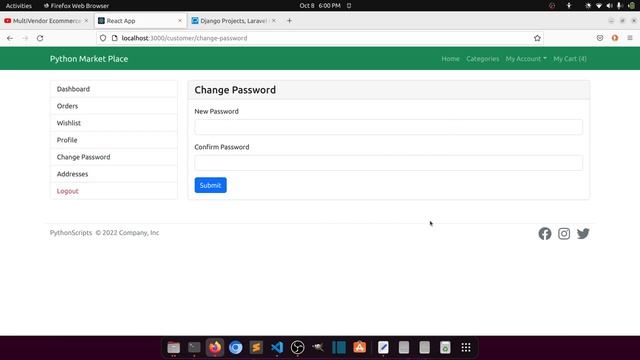Focus the New Password input field
This screenshot has height=360, width=640.
389,127
